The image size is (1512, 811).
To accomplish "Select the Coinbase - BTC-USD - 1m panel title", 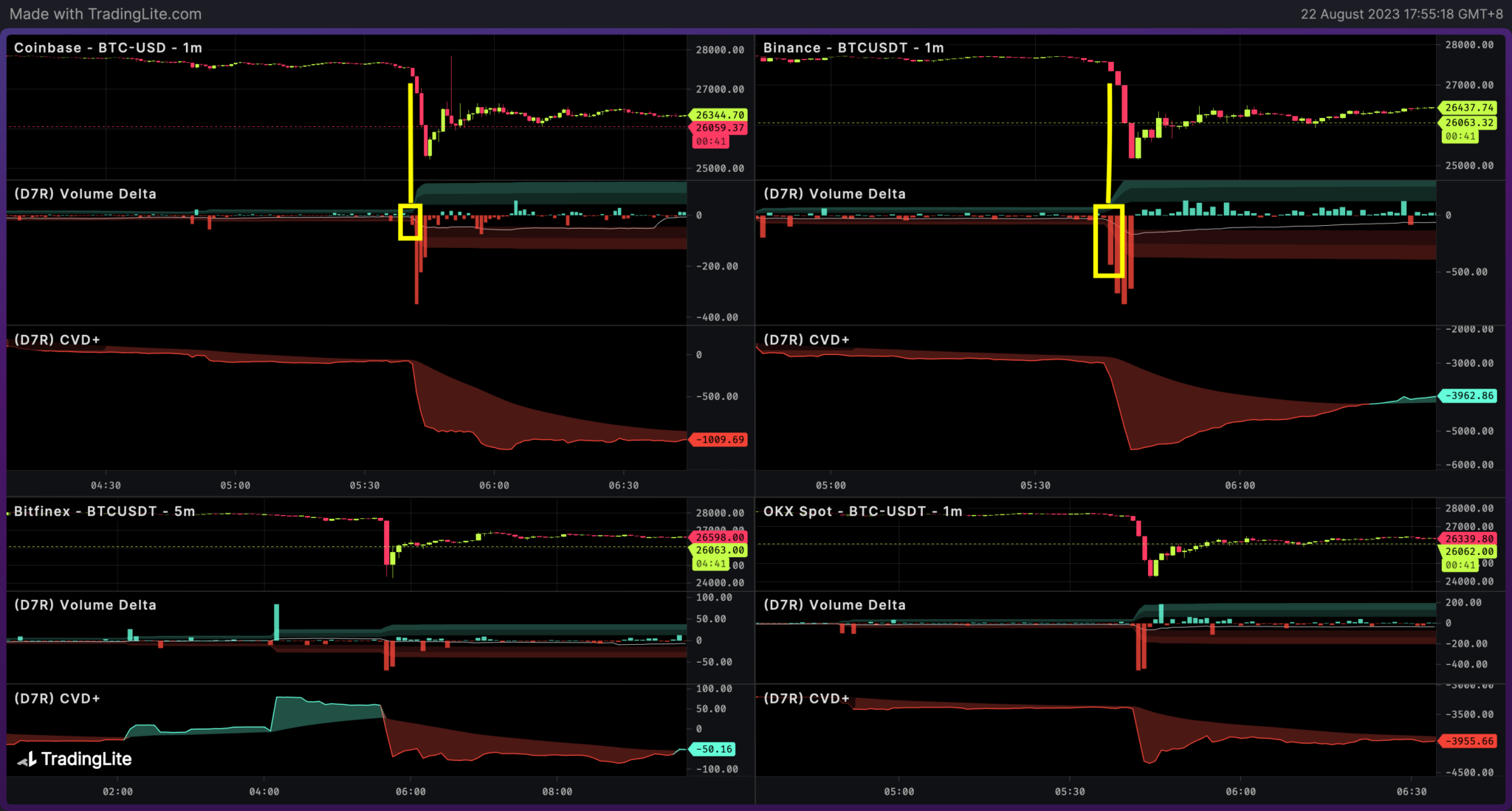I will pyautogui.click(x=107, y=48).
